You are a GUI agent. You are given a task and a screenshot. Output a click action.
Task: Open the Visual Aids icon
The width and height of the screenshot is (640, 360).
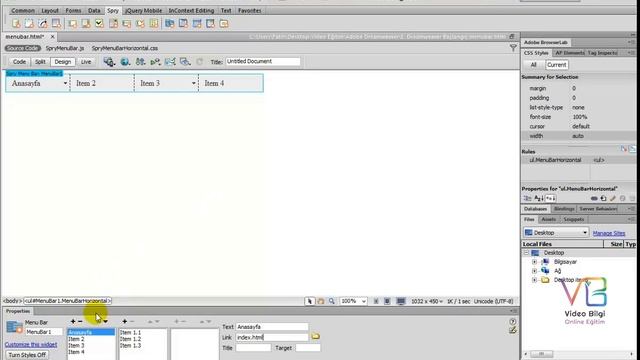tap(185, 62)
